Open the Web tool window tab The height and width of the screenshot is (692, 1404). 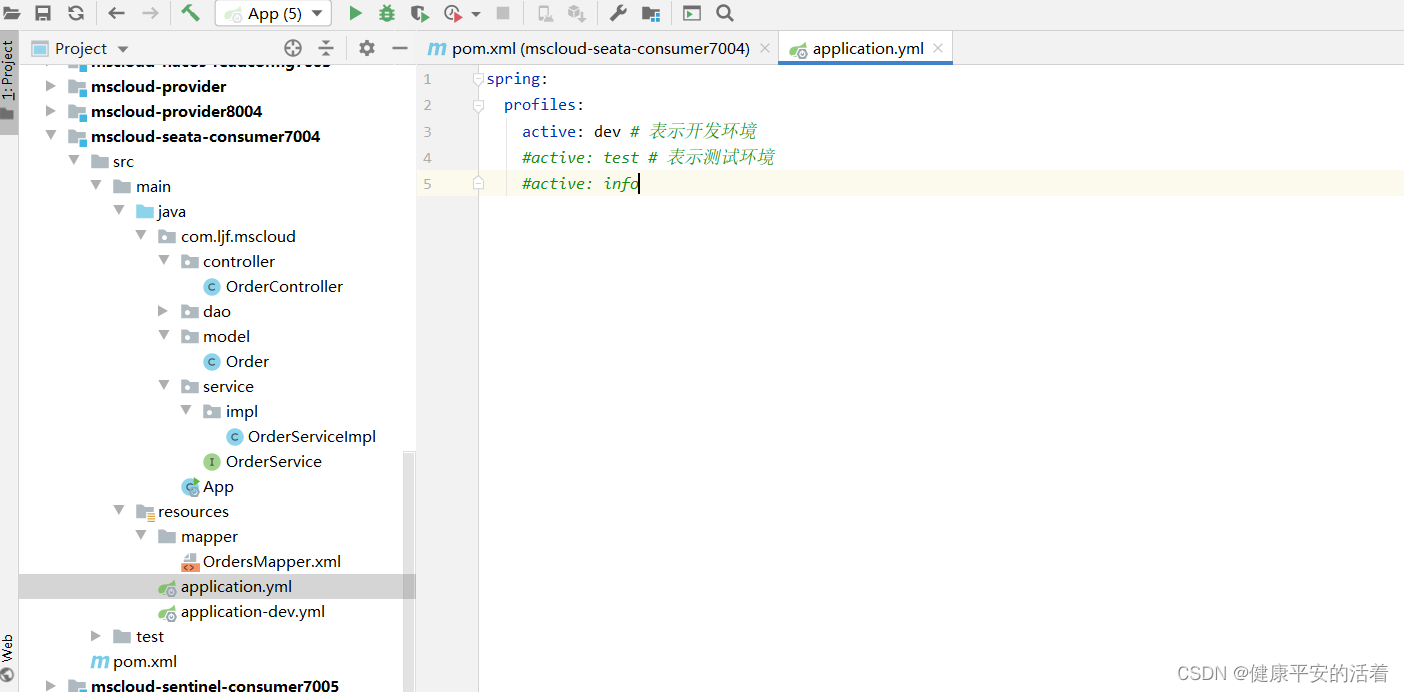8,658
